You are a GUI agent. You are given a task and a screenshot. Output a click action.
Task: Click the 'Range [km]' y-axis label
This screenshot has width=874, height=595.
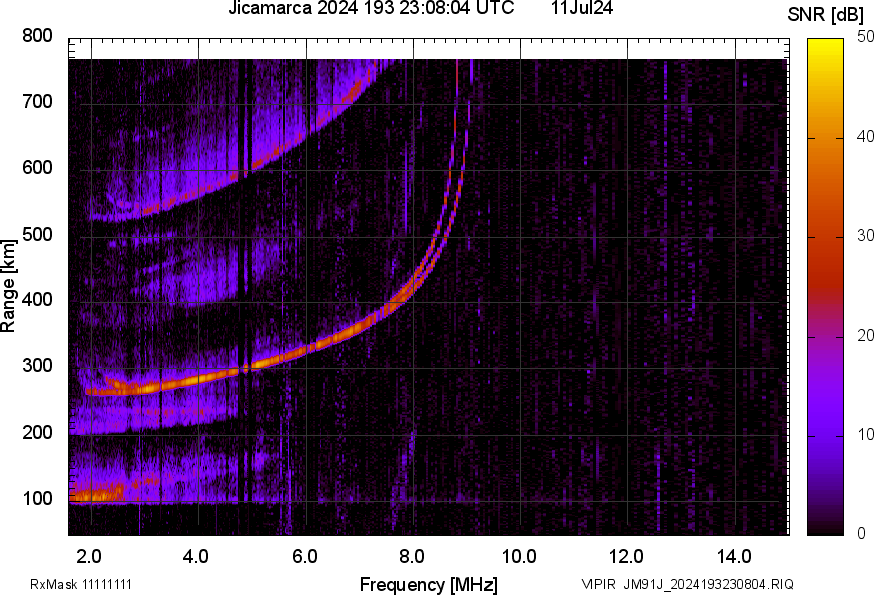[8, 286]
